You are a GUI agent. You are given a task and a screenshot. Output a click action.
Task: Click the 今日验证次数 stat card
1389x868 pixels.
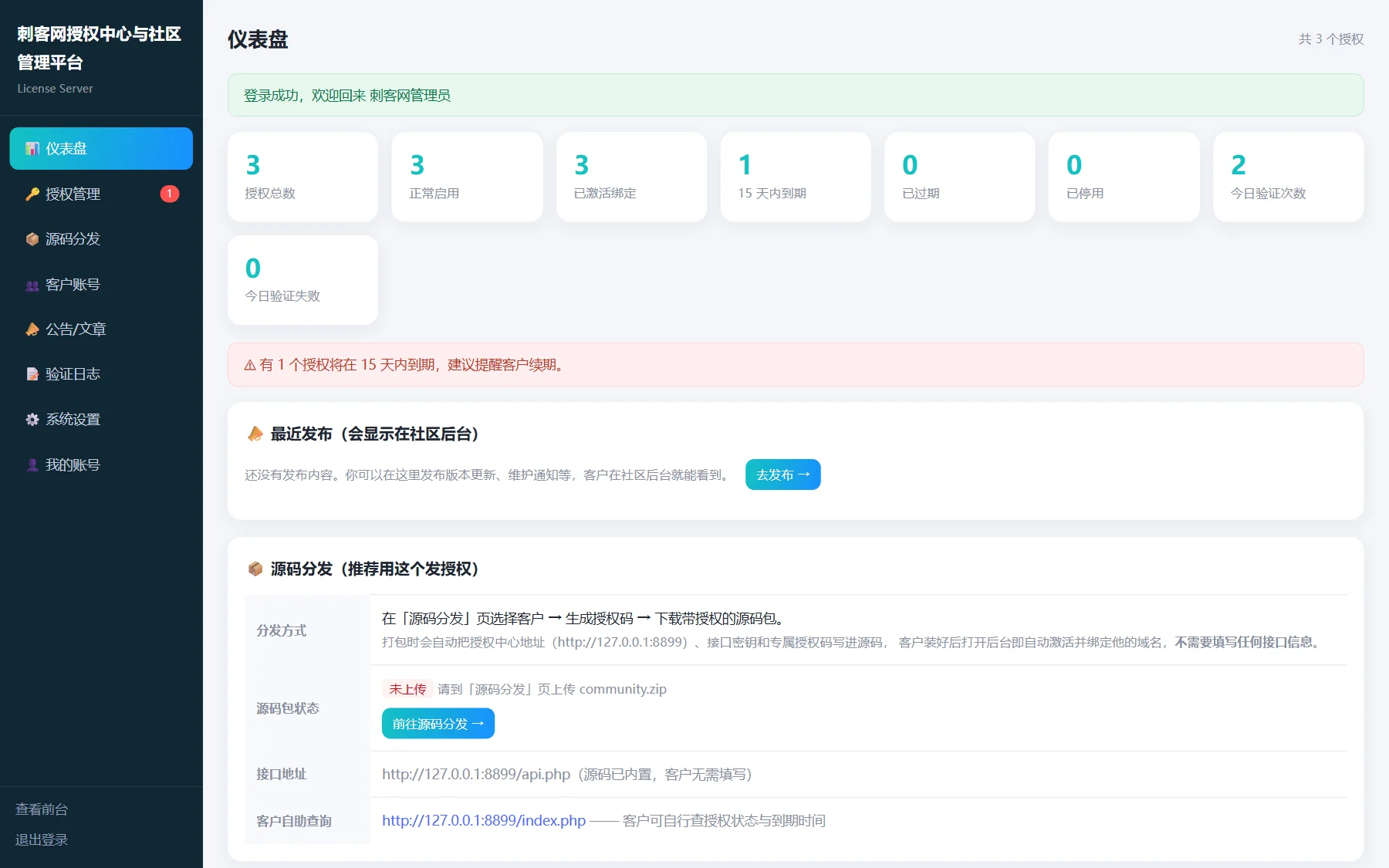1288,177
